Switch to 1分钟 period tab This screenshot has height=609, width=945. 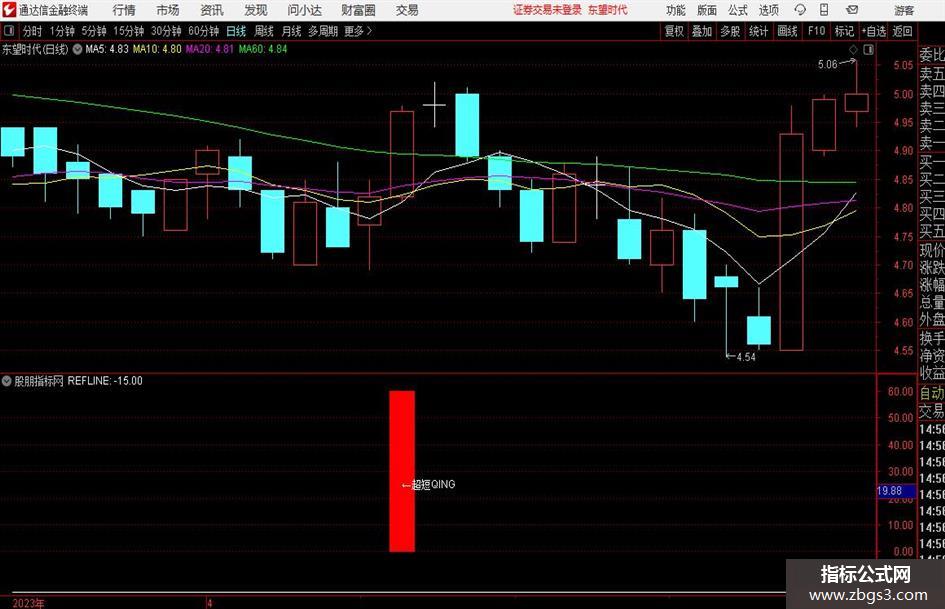(62, 31)
